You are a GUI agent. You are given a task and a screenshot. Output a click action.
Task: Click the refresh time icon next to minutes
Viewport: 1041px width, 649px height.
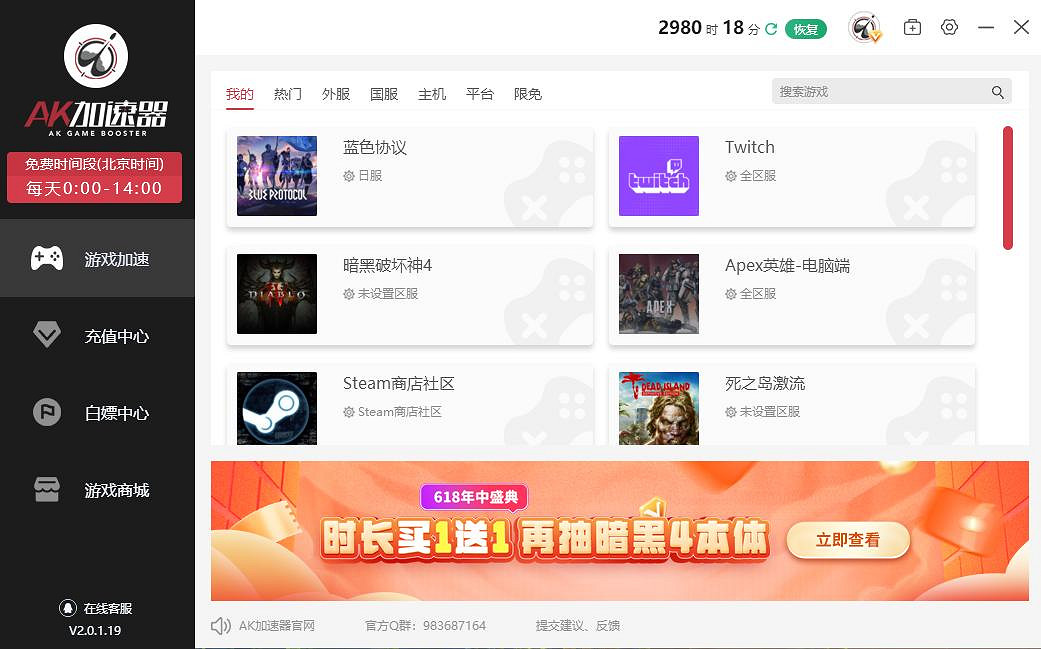(771, 29)
